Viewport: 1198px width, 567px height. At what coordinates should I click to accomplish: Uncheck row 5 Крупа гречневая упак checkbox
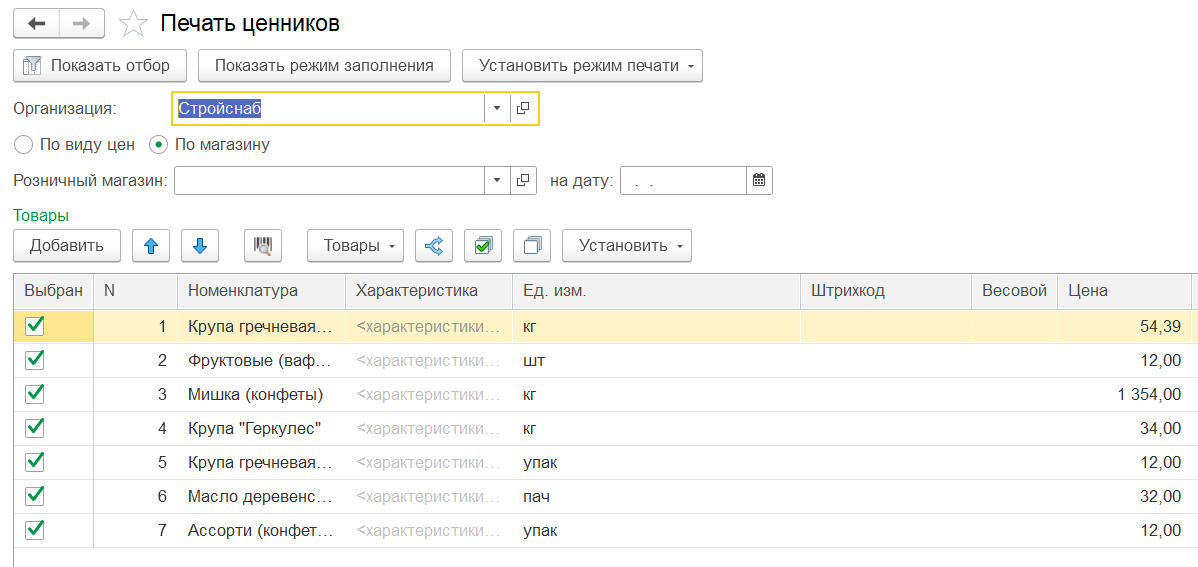(35, 462)
